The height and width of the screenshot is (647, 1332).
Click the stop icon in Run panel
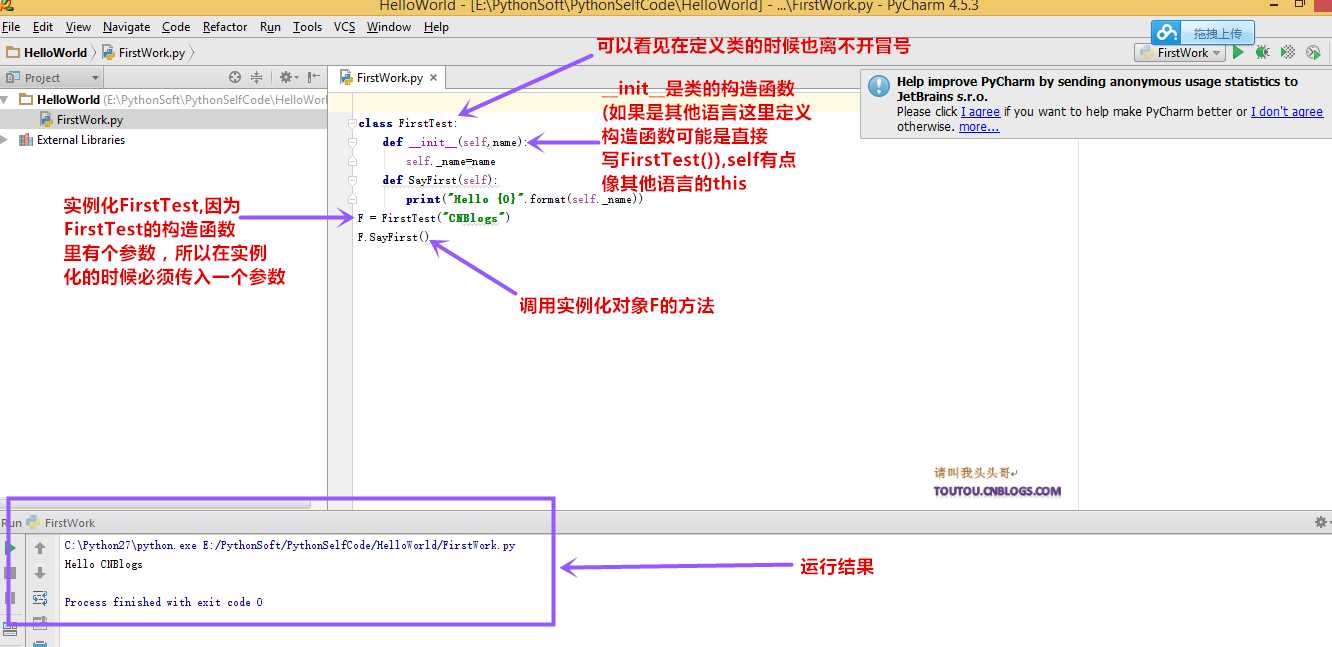click(x=10, y=573)
